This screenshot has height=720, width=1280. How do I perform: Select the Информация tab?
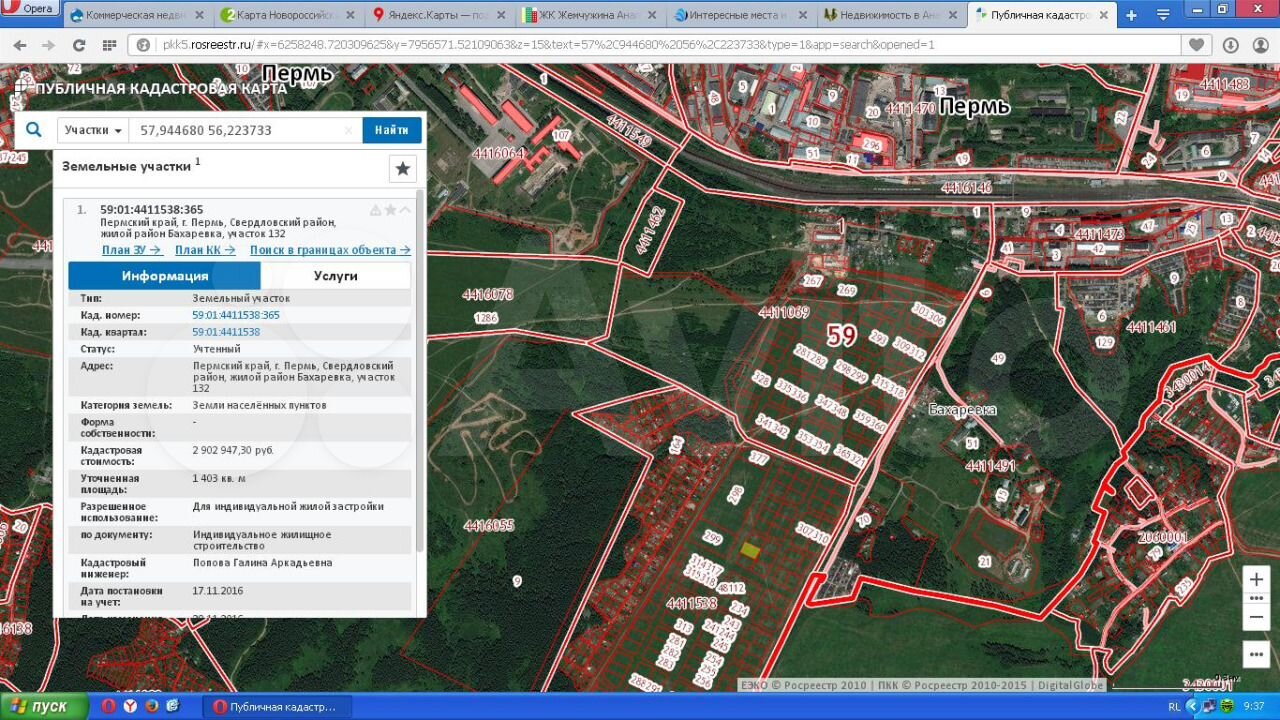[165, 276]
